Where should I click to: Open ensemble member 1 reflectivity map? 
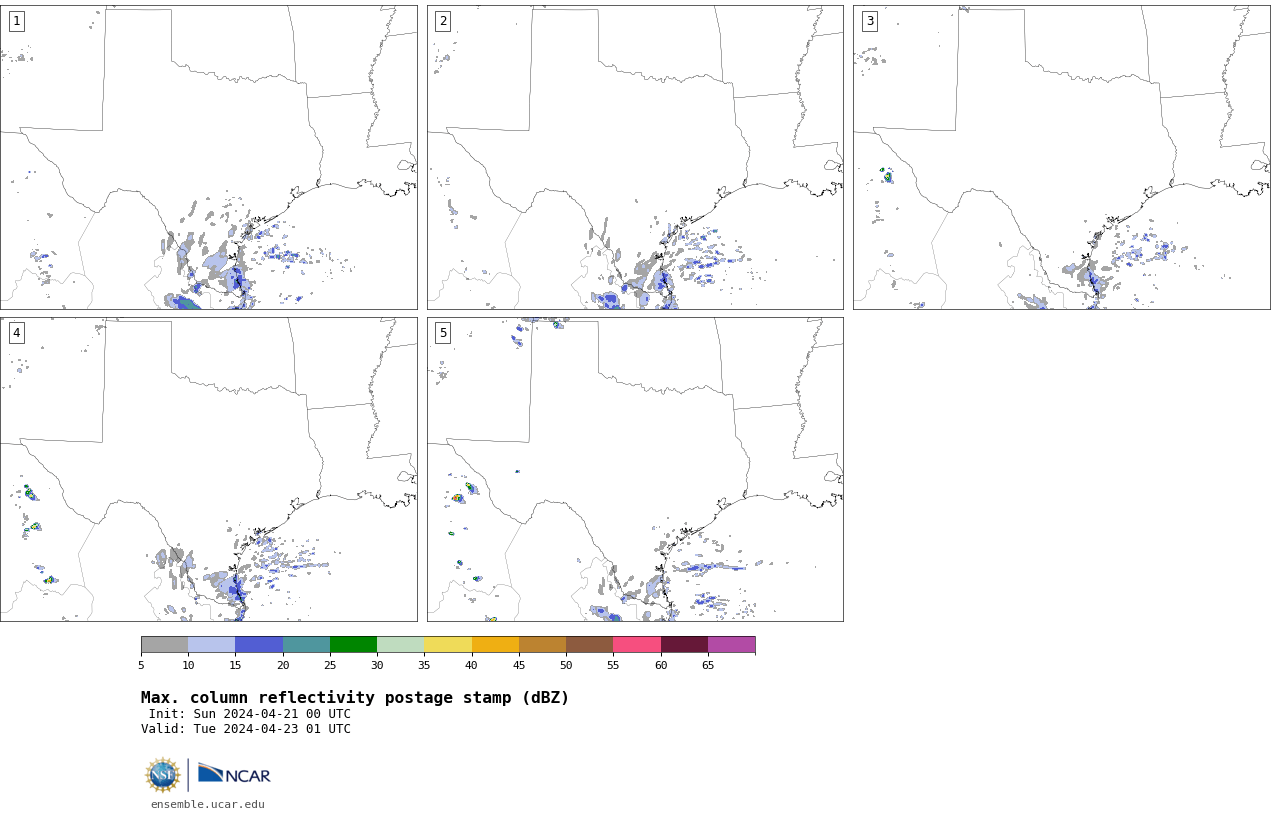208,157
